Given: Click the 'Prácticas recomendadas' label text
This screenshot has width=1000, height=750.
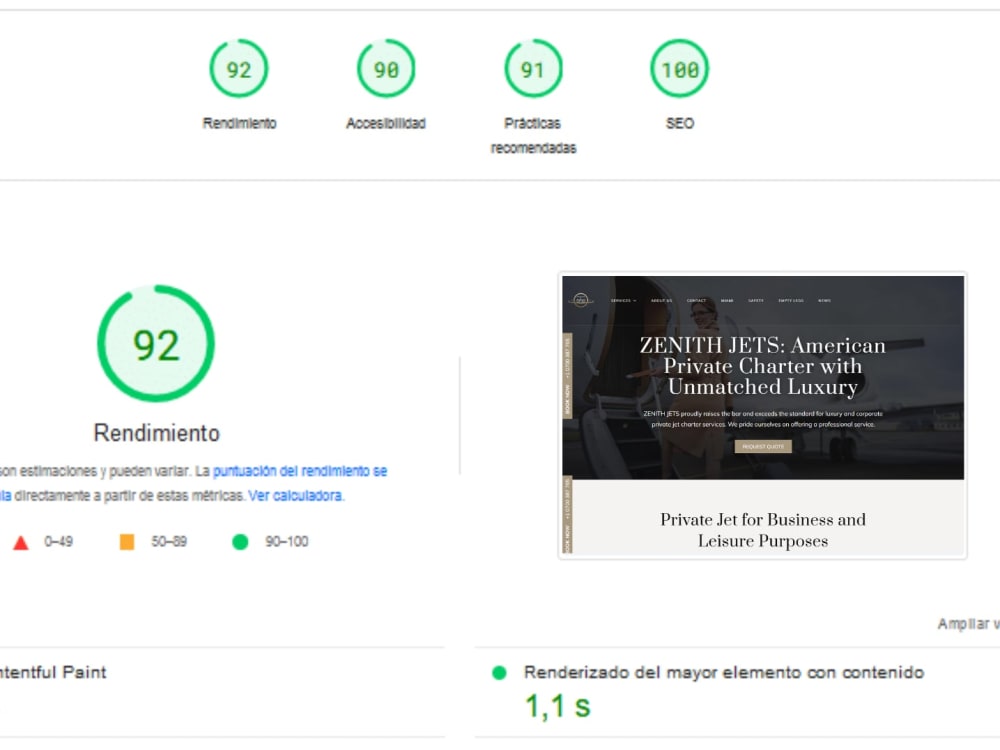Looking at the screenshot, I should point(533,135).
